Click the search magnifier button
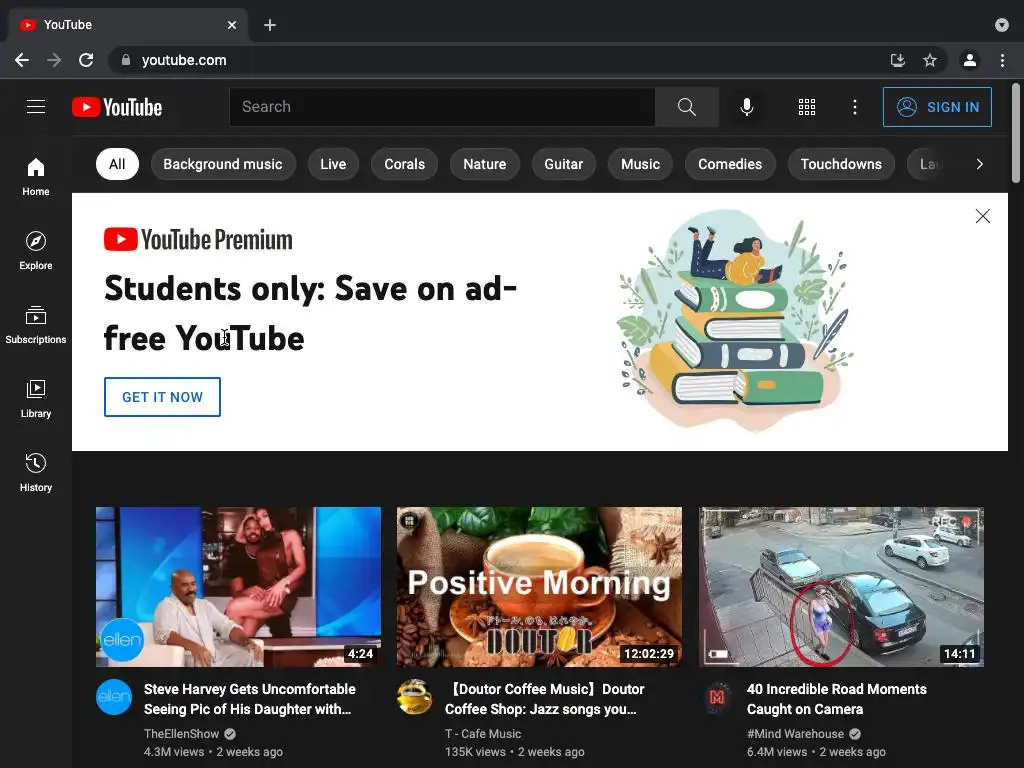Screen dimensions: 1024x768 (686, 106)
